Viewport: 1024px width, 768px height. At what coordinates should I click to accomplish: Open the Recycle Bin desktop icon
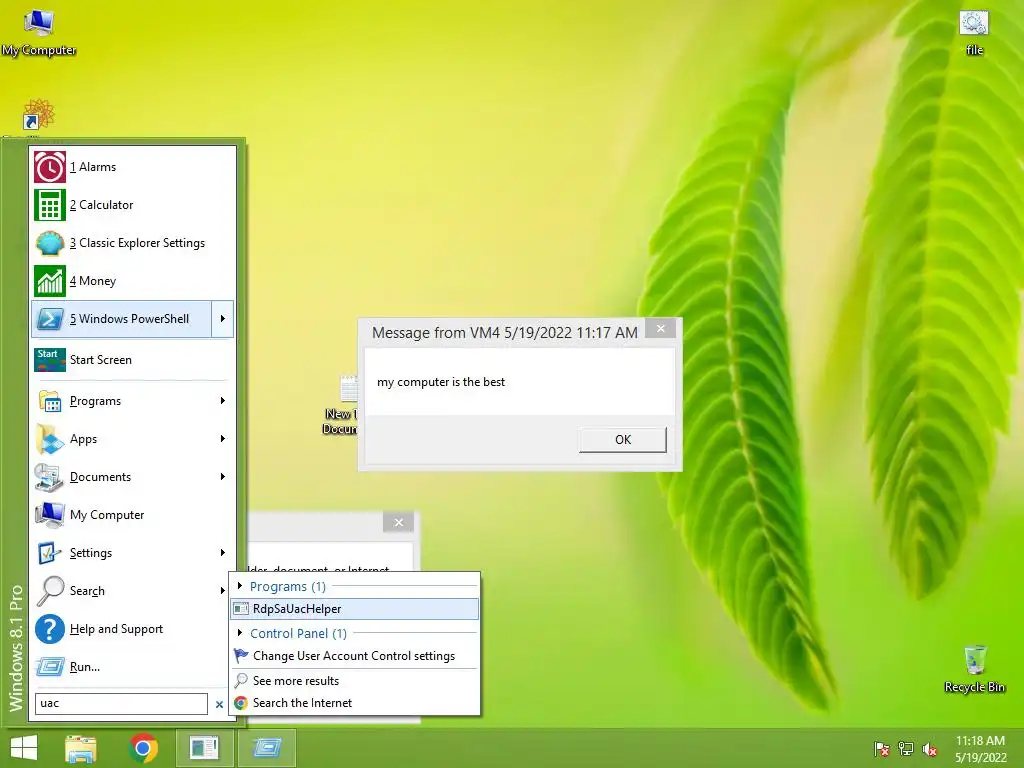click(974, 669)
